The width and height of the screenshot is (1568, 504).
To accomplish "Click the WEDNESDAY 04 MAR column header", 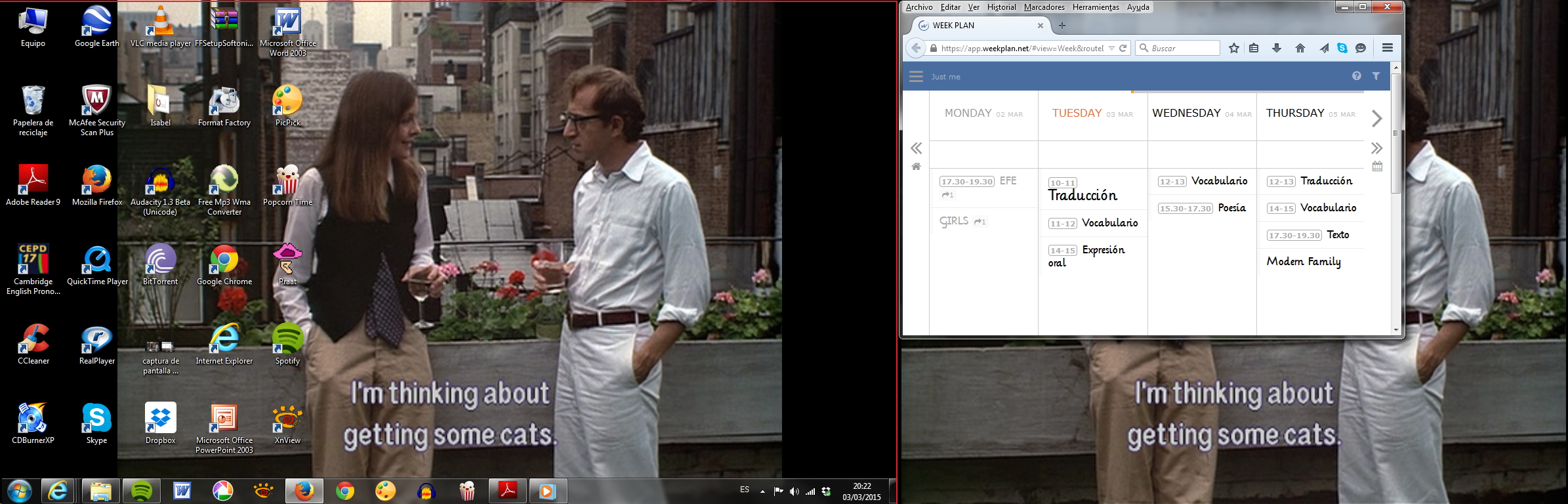I will tap(1202, 114).
